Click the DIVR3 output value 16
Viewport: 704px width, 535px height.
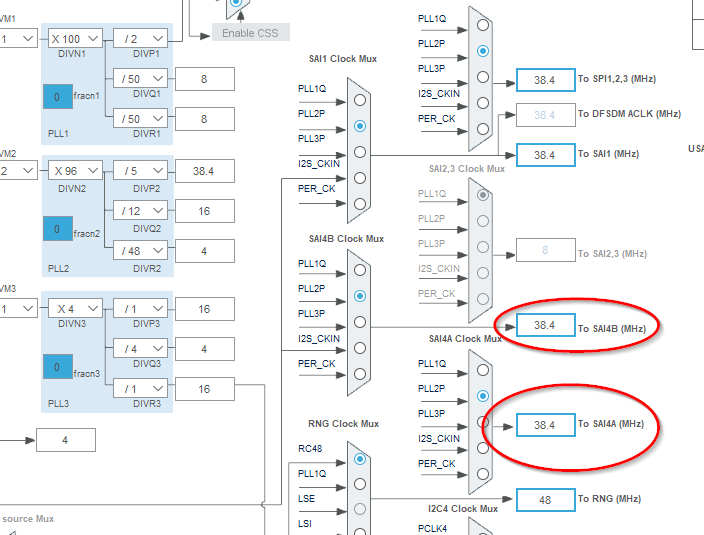(205, 389)
